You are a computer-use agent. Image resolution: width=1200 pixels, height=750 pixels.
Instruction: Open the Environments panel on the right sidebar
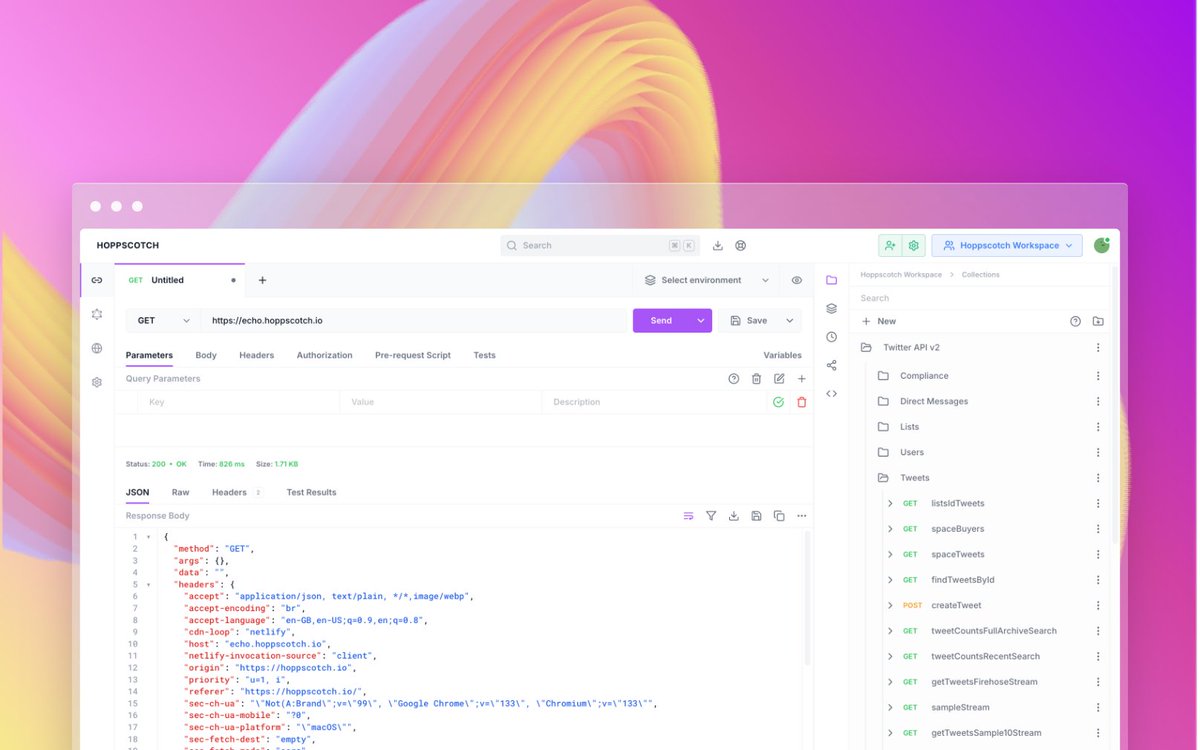coord(831,308)
